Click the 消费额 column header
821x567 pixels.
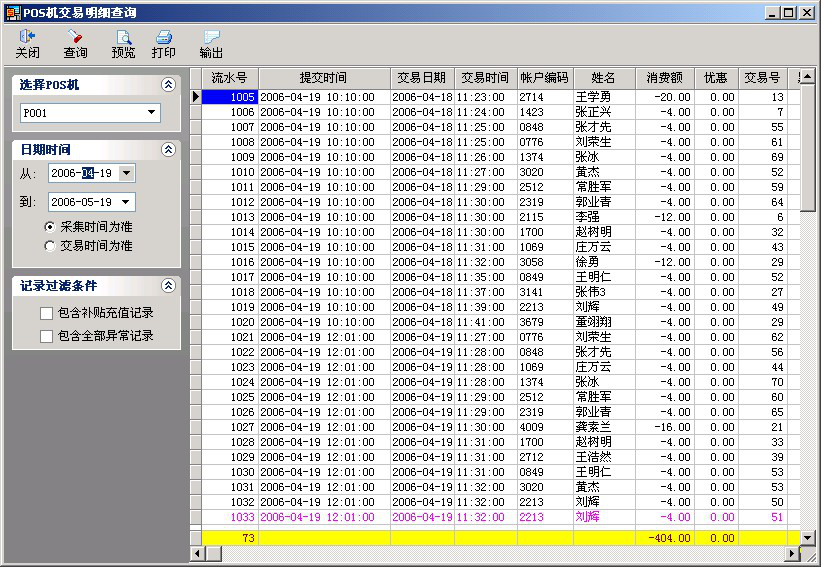[x=664, y=78]
